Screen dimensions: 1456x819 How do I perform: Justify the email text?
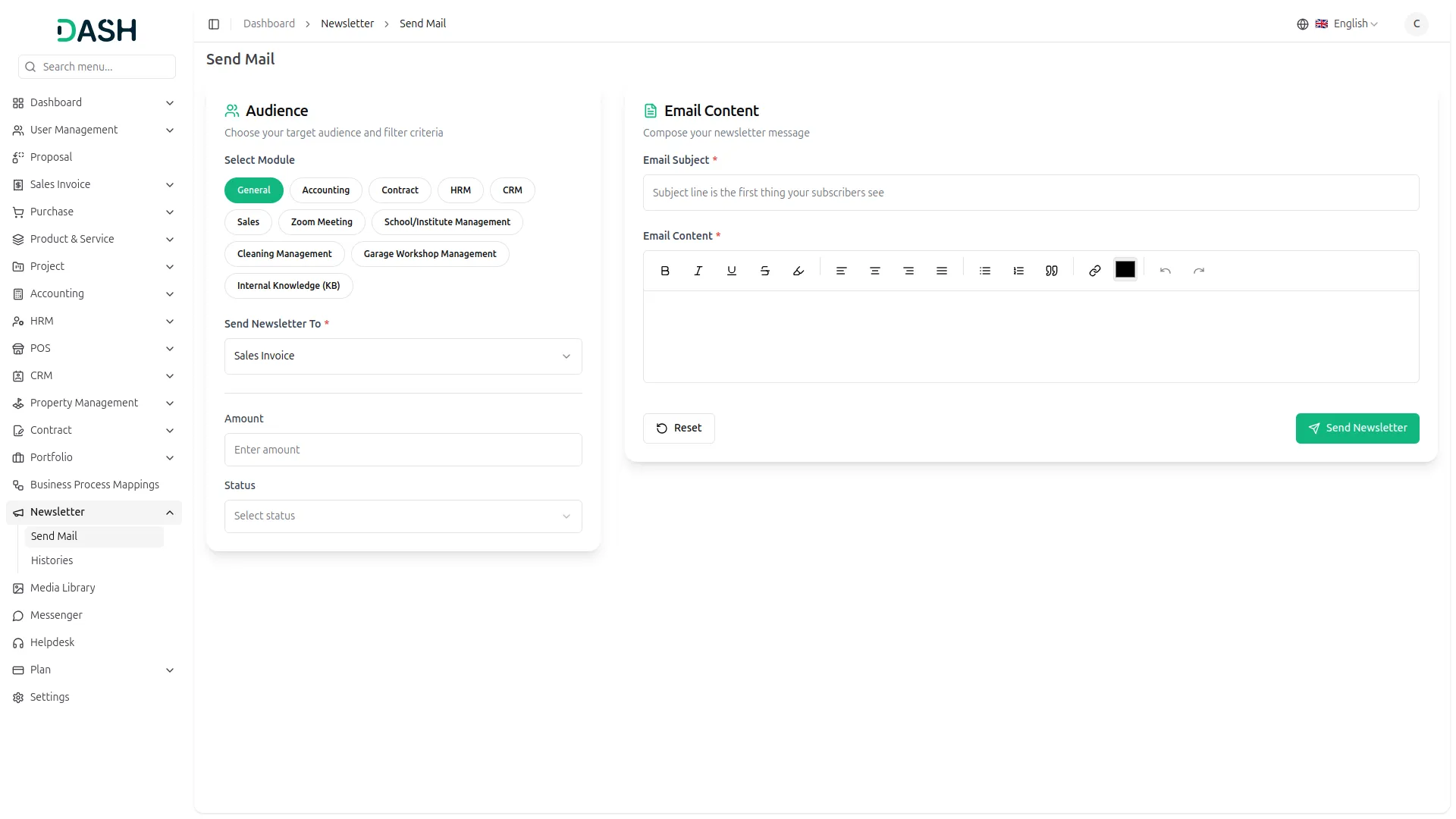click(942, 271)
